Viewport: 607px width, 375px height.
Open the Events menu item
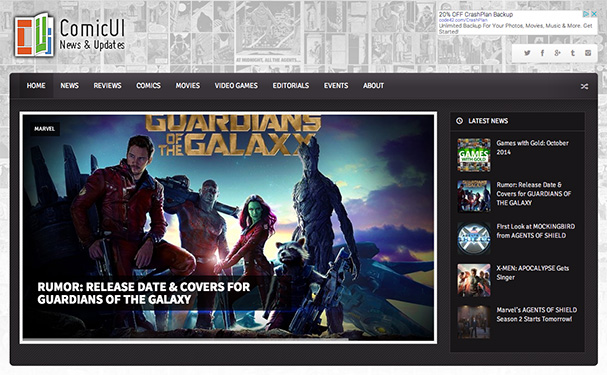point(336,86)
